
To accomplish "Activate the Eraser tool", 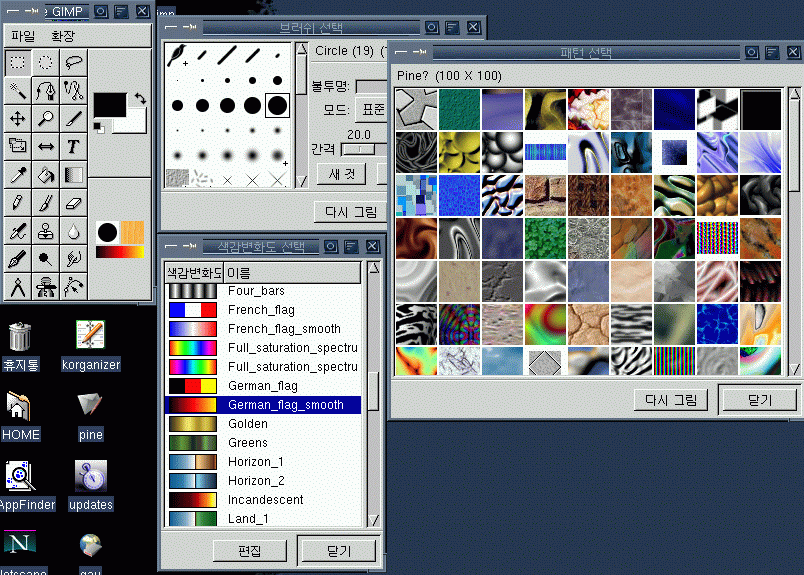I will (x=73, y=203).
